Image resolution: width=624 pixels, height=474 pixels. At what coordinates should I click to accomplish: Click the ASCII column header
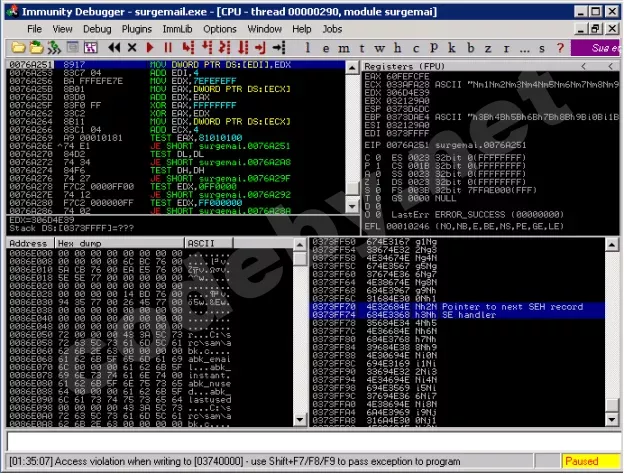209,243
